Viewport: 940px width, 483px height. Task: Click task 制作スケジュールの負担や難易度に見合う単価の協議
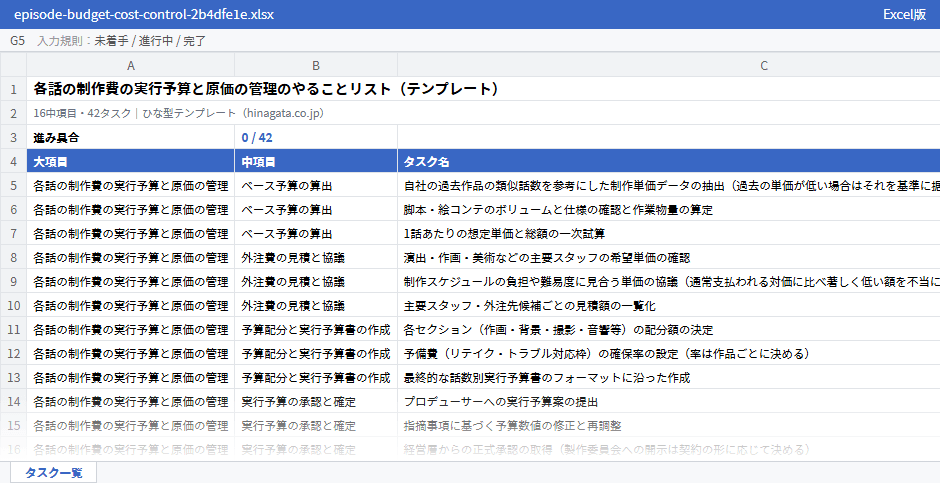[668, 281]
